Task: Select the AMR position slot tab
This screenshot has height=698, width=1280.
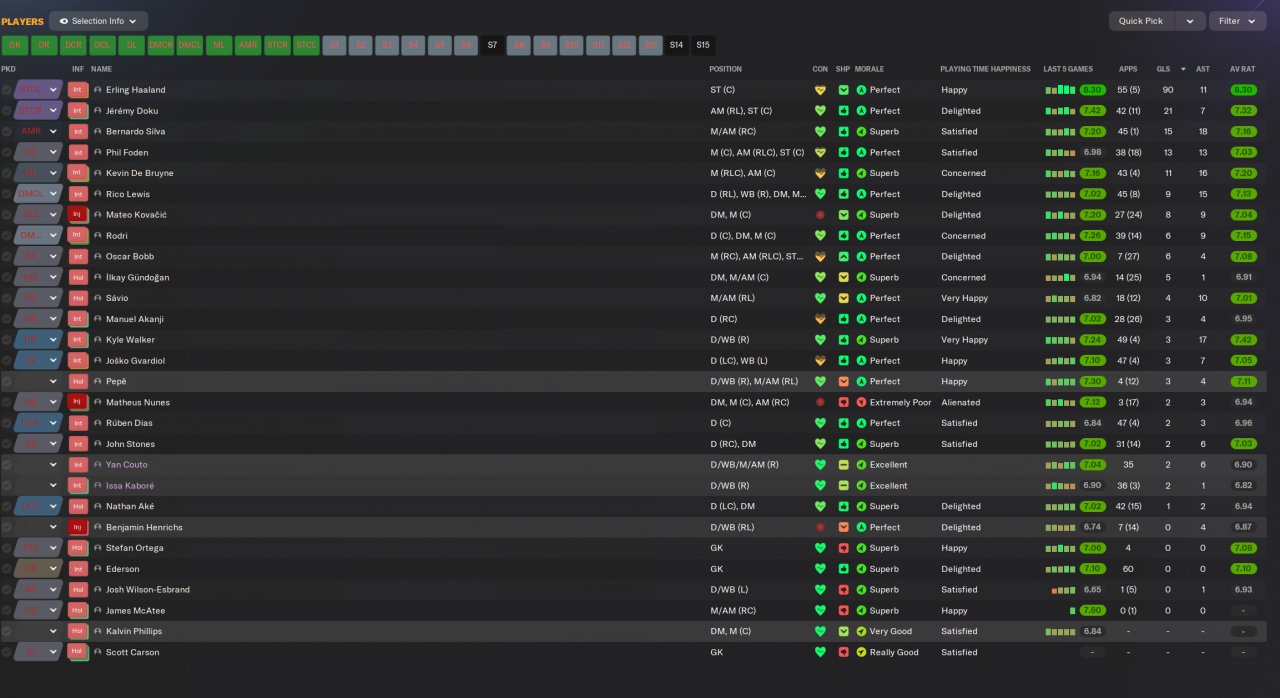Action: click(x=248, y=45)
